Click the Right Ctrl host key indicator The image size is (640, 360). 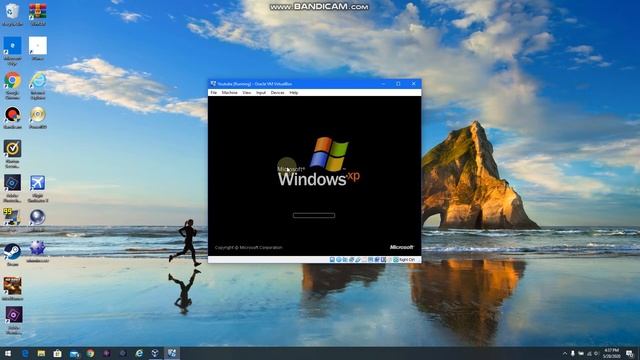[407, 260]
